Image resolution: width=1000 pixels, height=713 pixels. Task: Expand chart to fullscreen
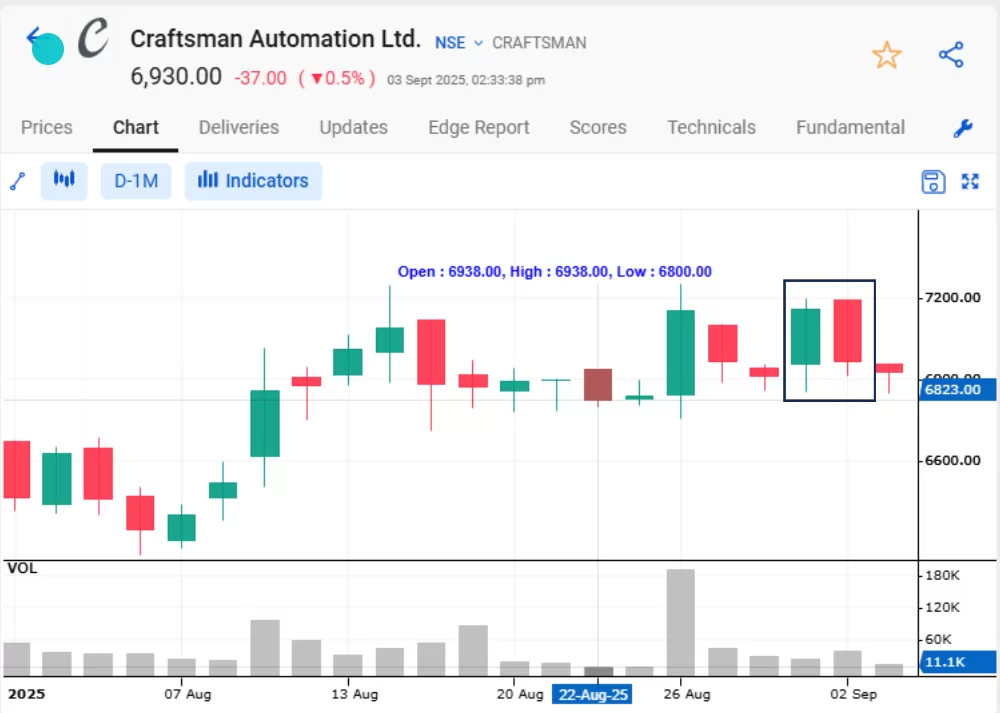coord(970,182)
